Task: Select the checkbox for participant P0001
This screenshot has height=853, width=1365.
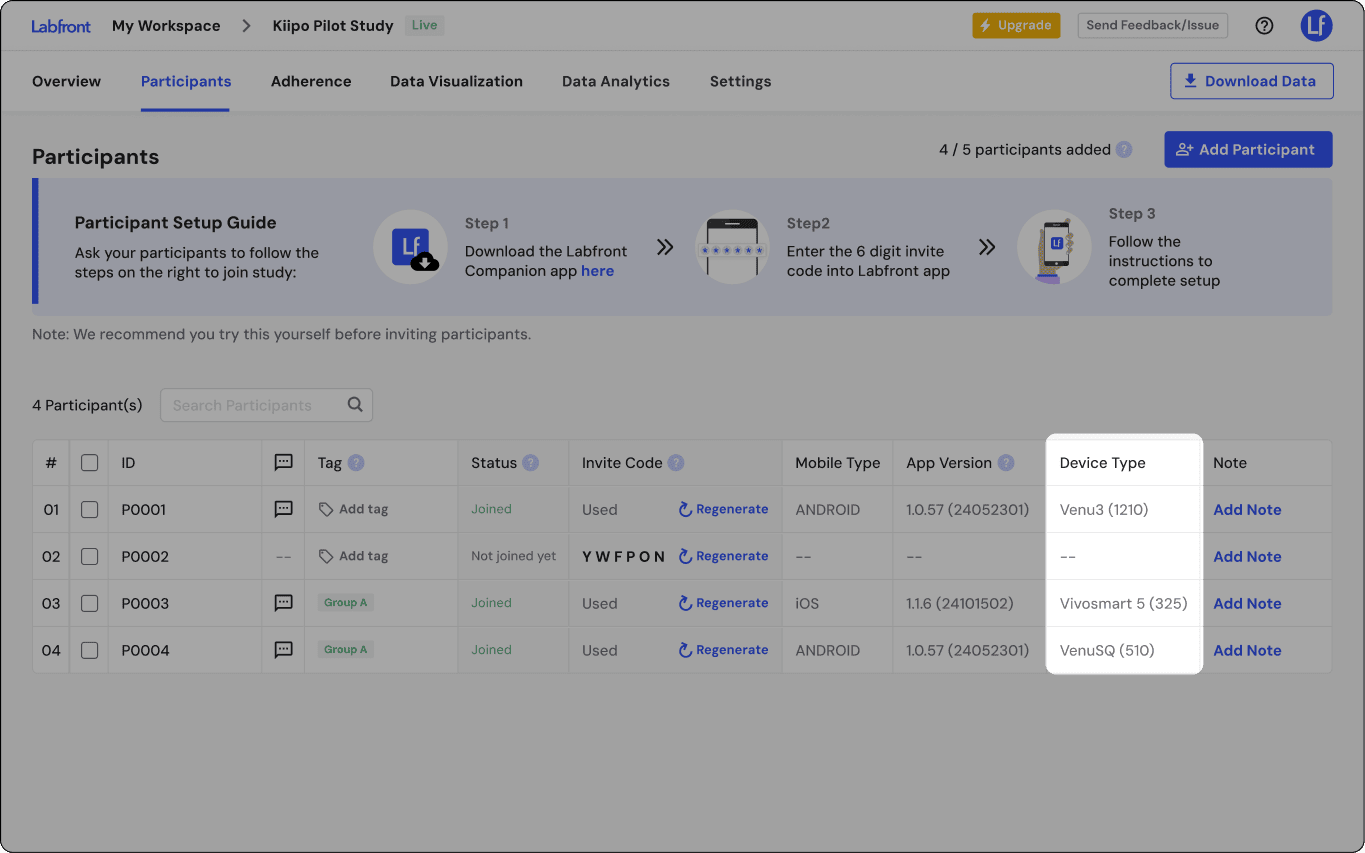Action: [89, 510]
